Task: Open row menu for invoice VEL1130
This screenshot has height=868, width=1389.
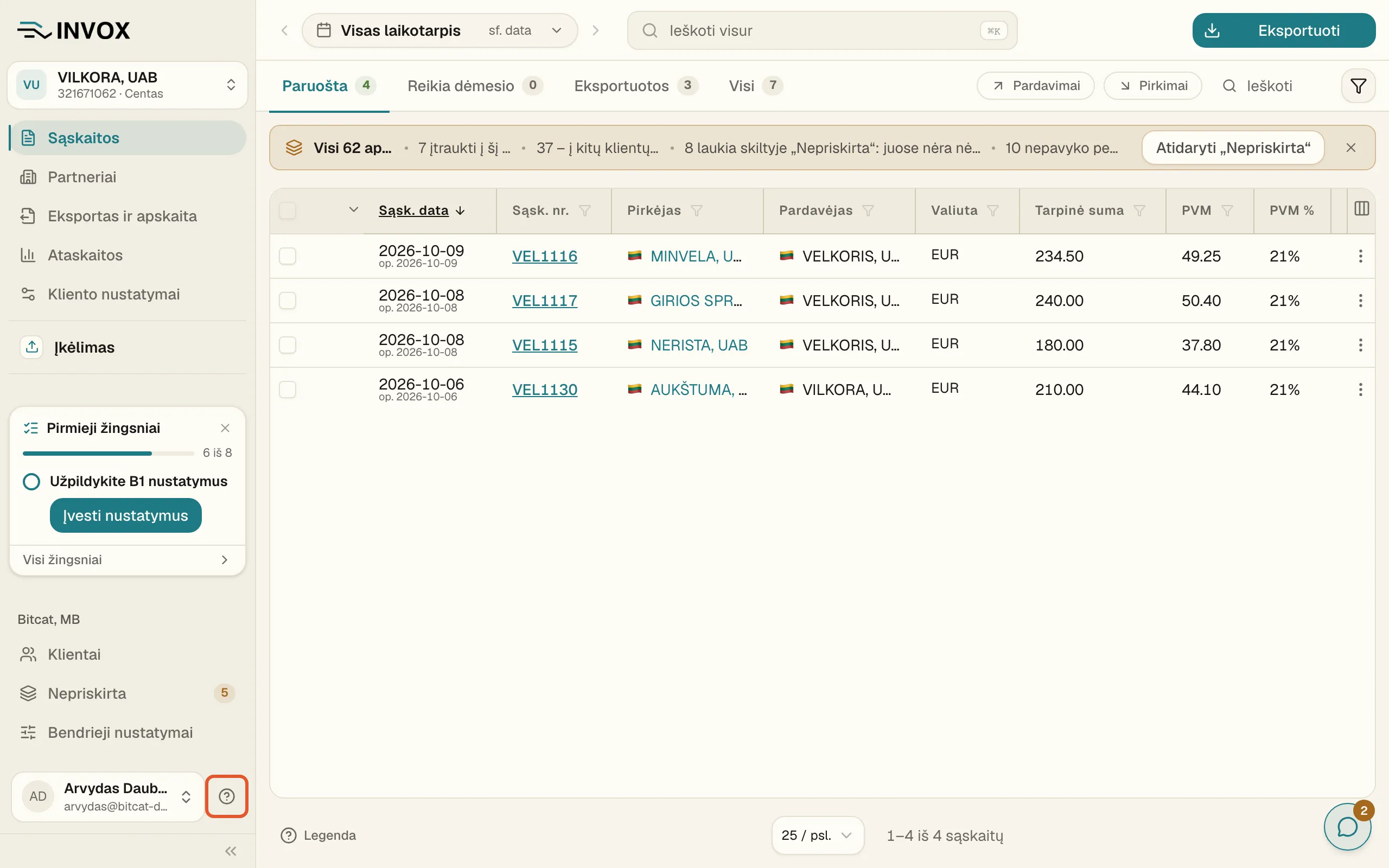Action: [1360, 390]
